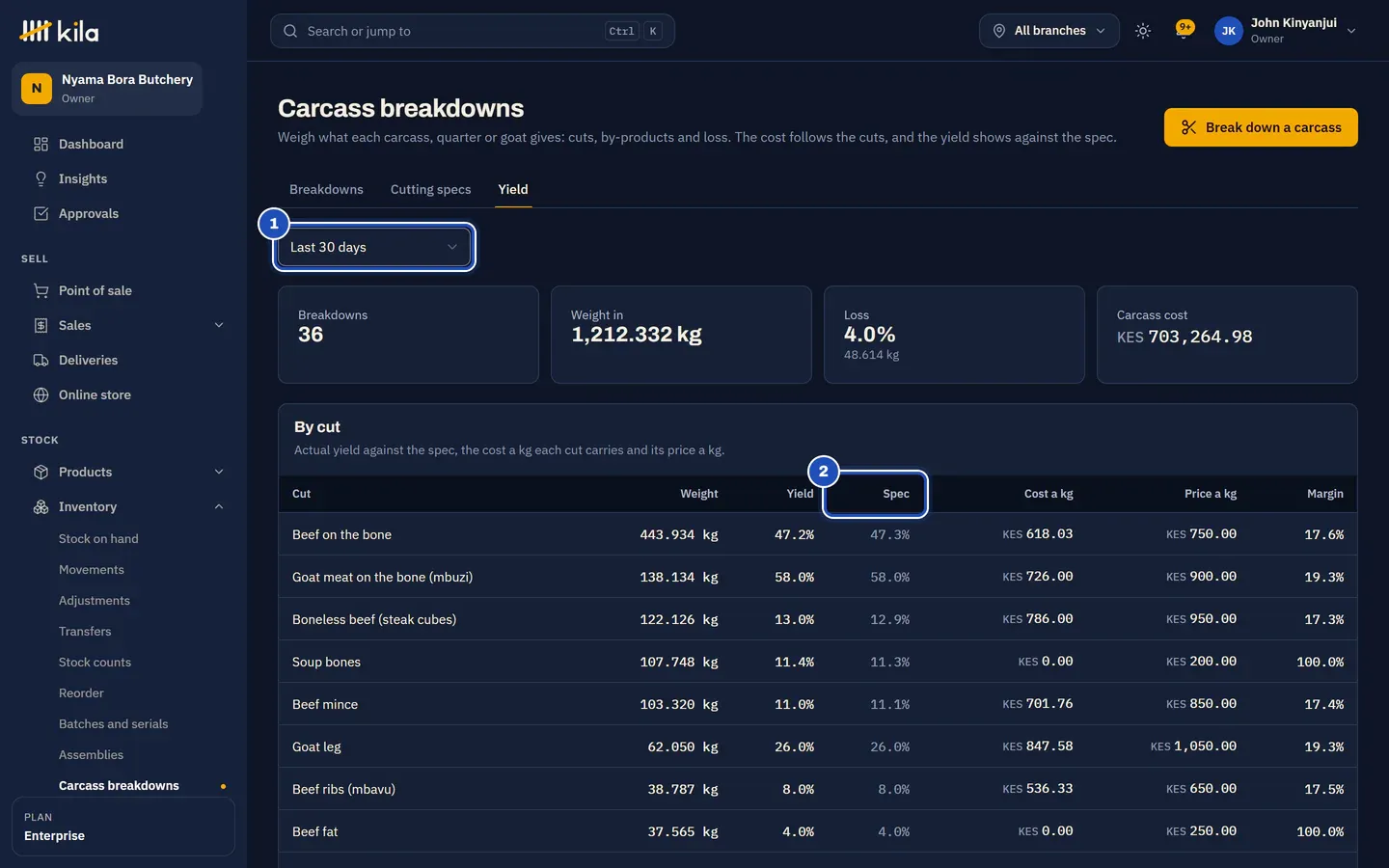Image resolution: width=1389 pixels, height=868 pixels.
Task: Collapse the Inventory submenu chevron
Action: point(219,506)
